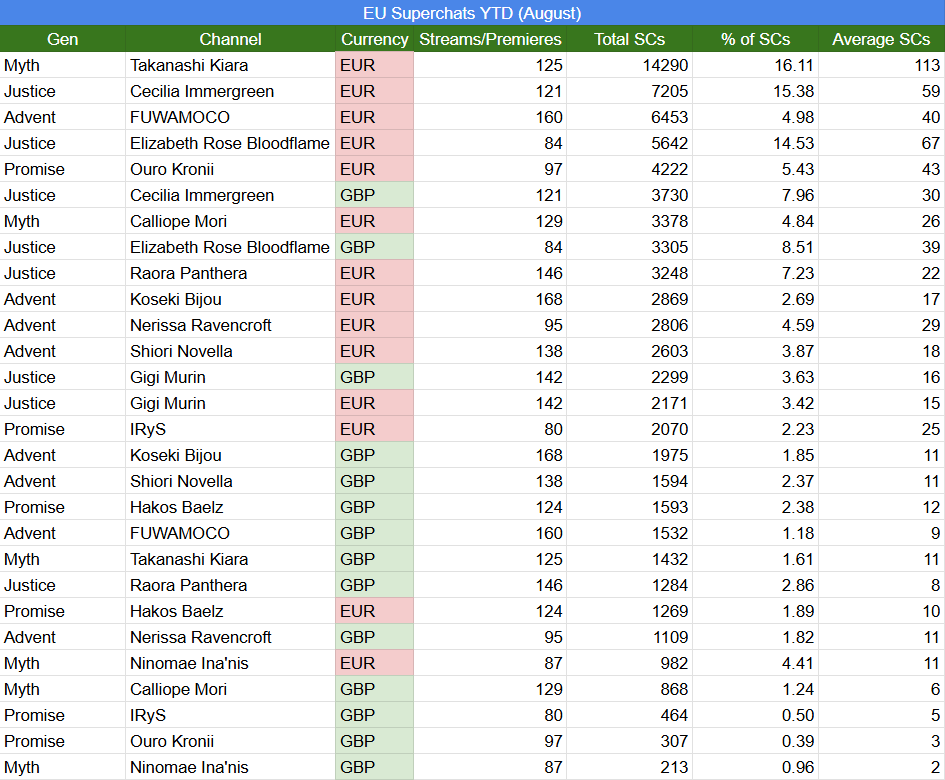Viewport: 945px width, 780px height.
Task: Click total SCs value 3305
Action: point(669,247)
